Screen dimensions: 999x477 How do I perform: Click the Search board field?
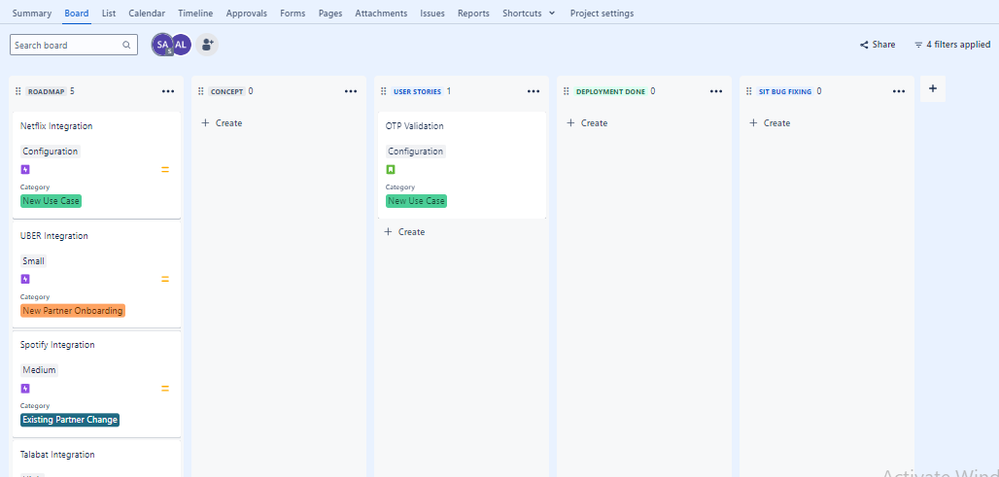pos(74,45)
